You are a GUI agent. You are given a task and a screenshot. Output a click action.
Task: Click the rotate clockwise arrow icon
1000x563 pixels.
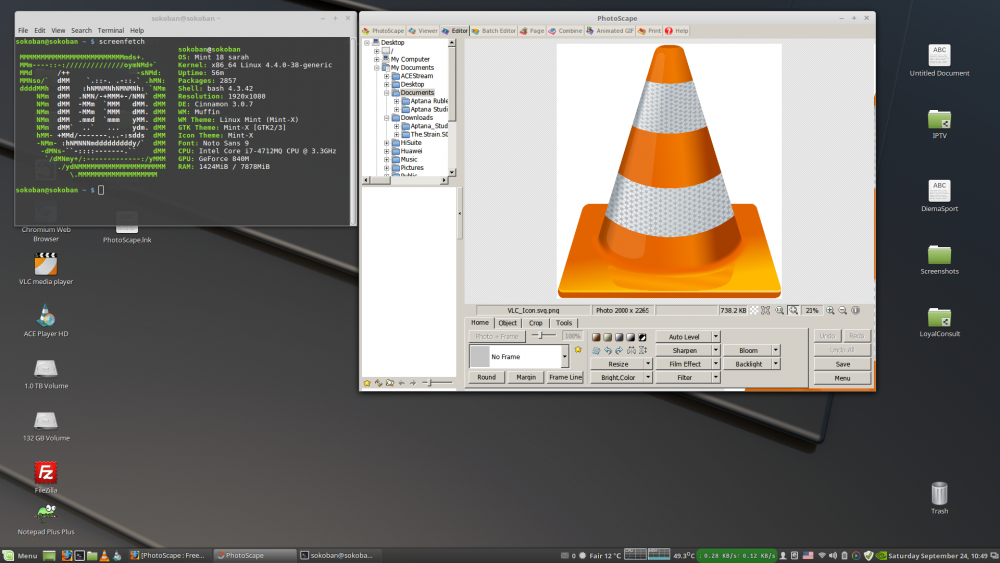pos(619,351)
